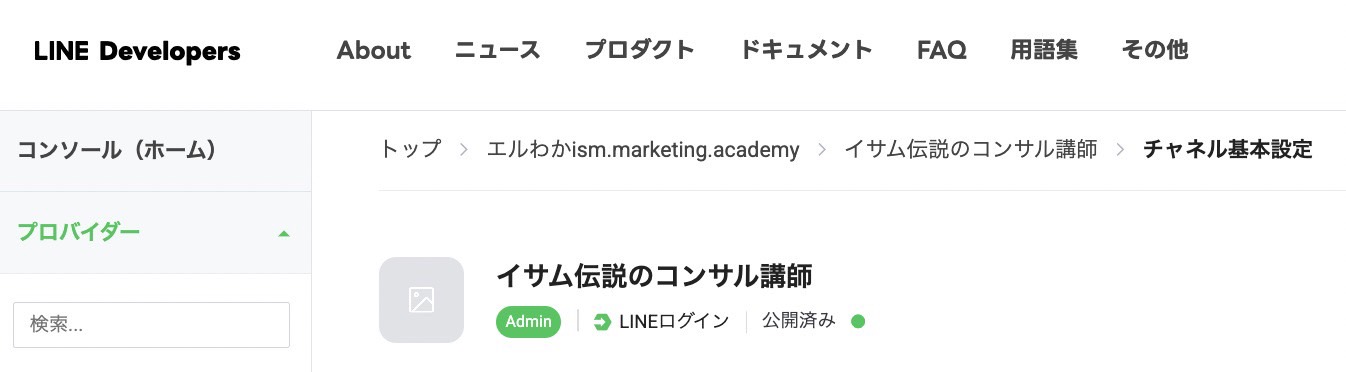Screen dimensions: 1346x372
Task: Select the チャネル基本設定 breadcrumb item
Action: coord(1227,150)
